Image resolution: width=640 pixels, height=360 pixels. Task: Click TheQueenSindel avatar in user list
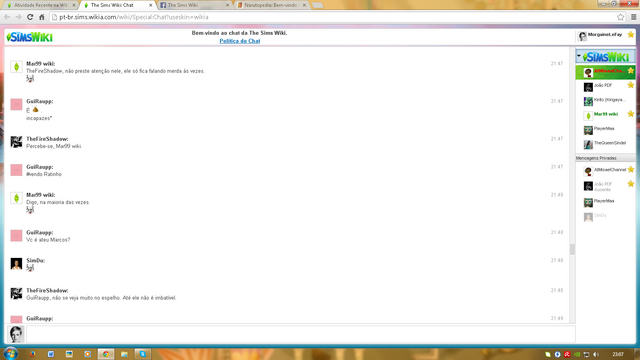pos(588,144)
